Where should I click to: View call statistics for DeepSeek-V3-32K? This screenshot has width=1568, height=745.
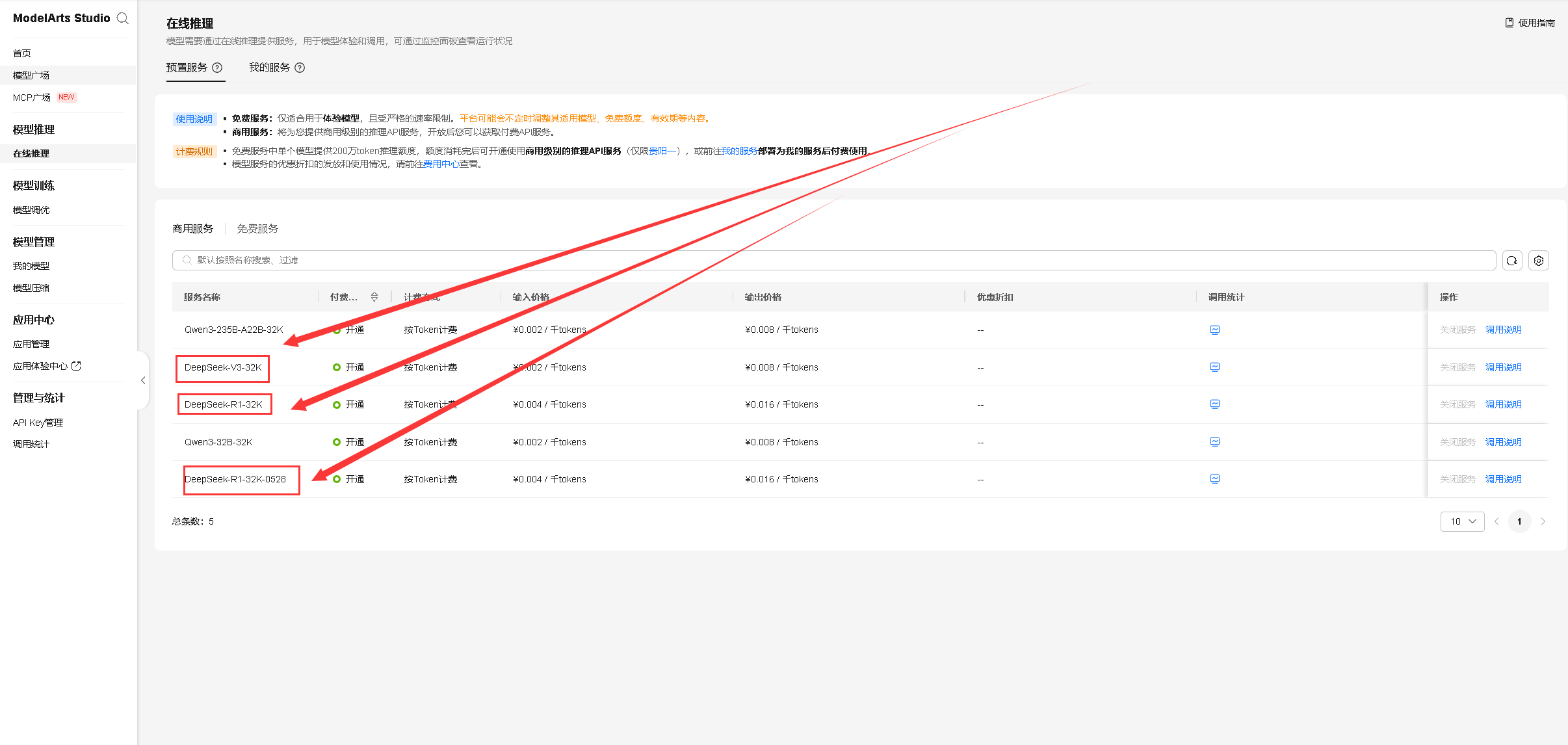(1215, 367)
